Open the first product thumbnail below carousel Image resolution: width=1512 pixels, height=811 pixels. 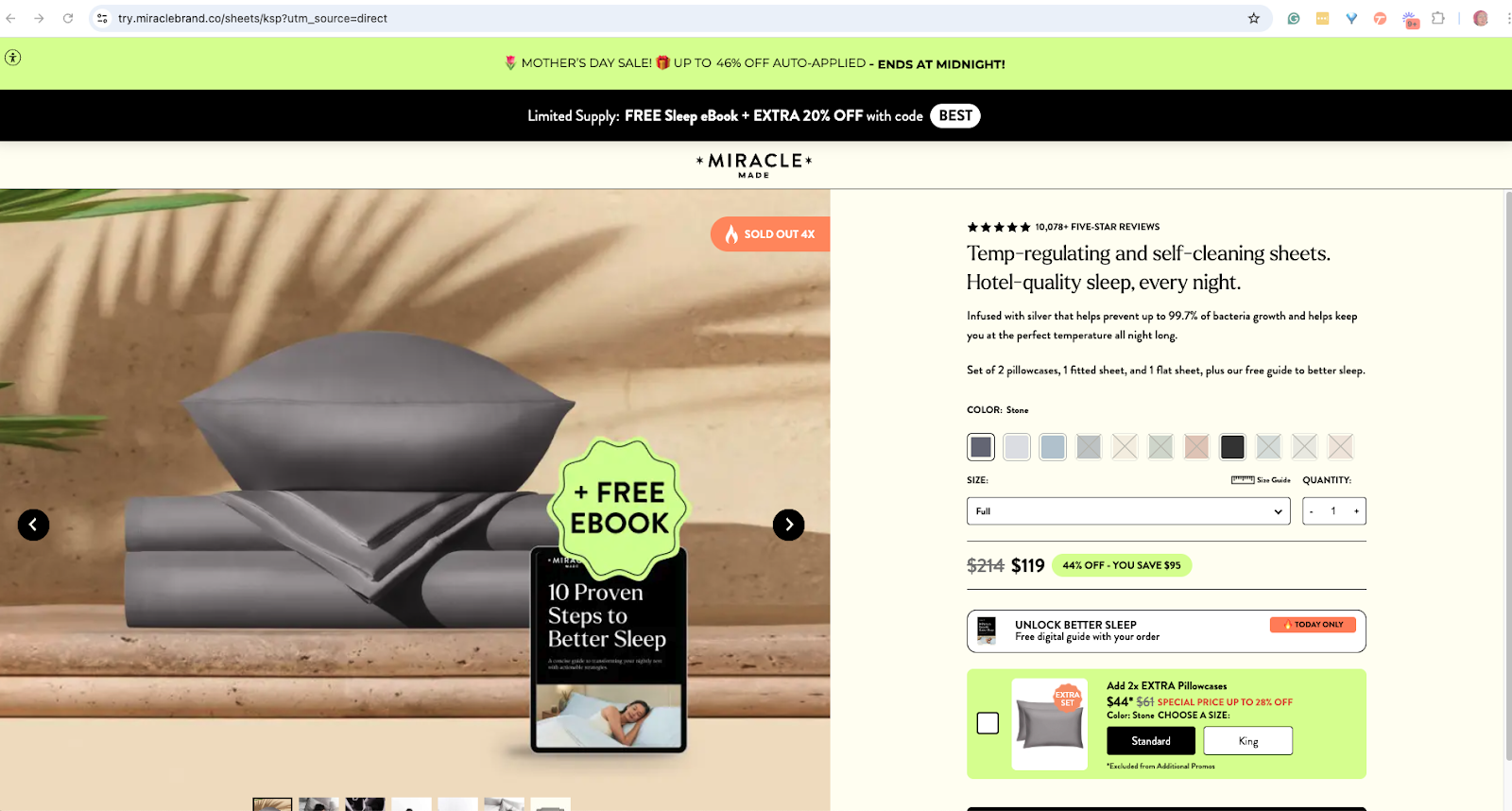[x=272, y=804]
